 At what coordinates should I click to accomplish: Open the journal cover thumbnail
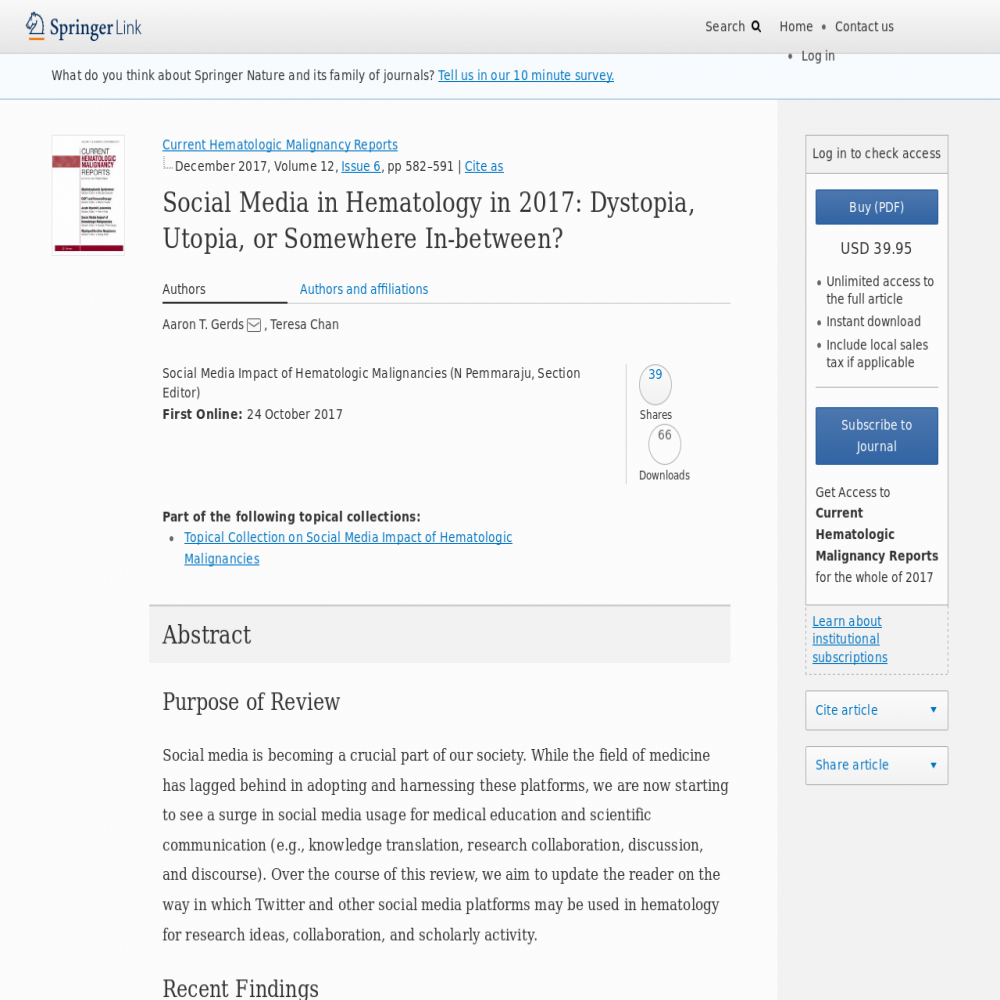(x=88, y=195)
